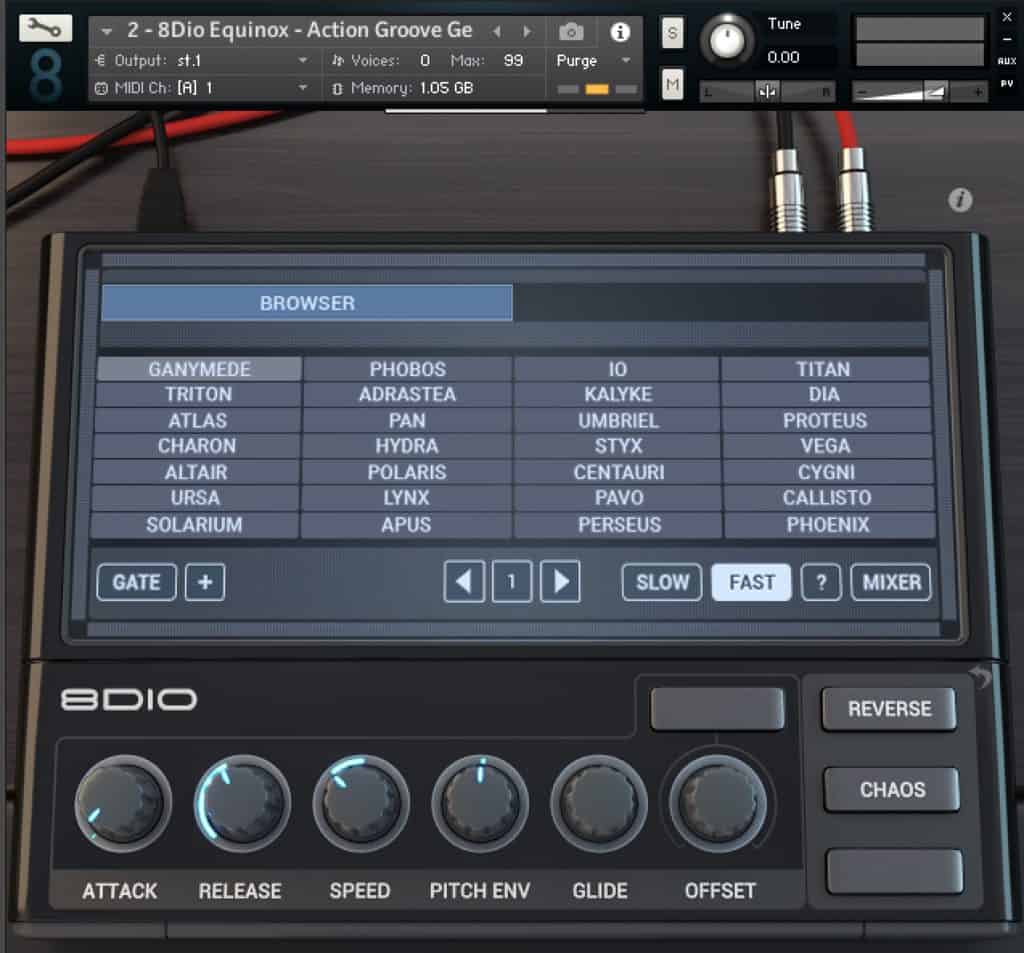Choose the PROTEUS preset

pyautogui.click(x=825, y=421)
